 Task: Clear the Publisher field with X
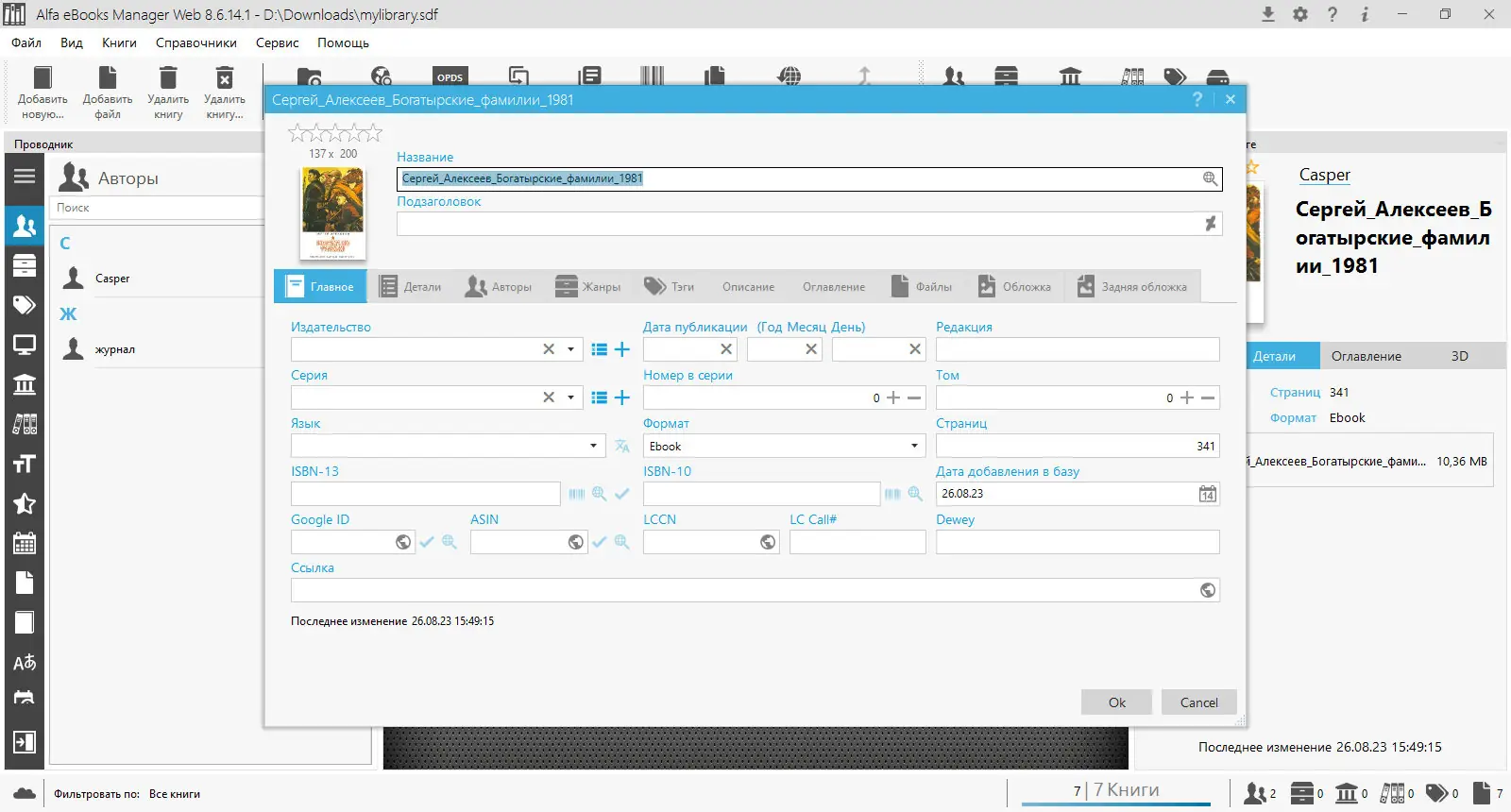pos(549,349)
